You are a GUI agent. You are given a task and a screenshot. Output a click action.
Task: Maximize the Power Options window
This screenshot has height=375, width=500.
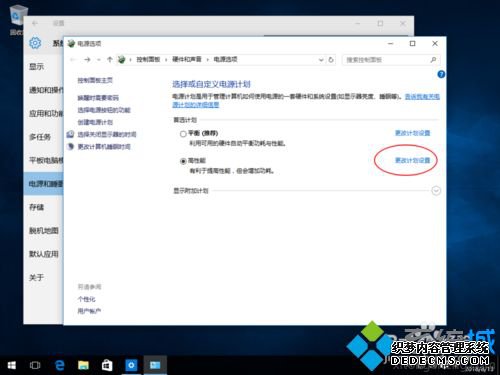(413, 43)
